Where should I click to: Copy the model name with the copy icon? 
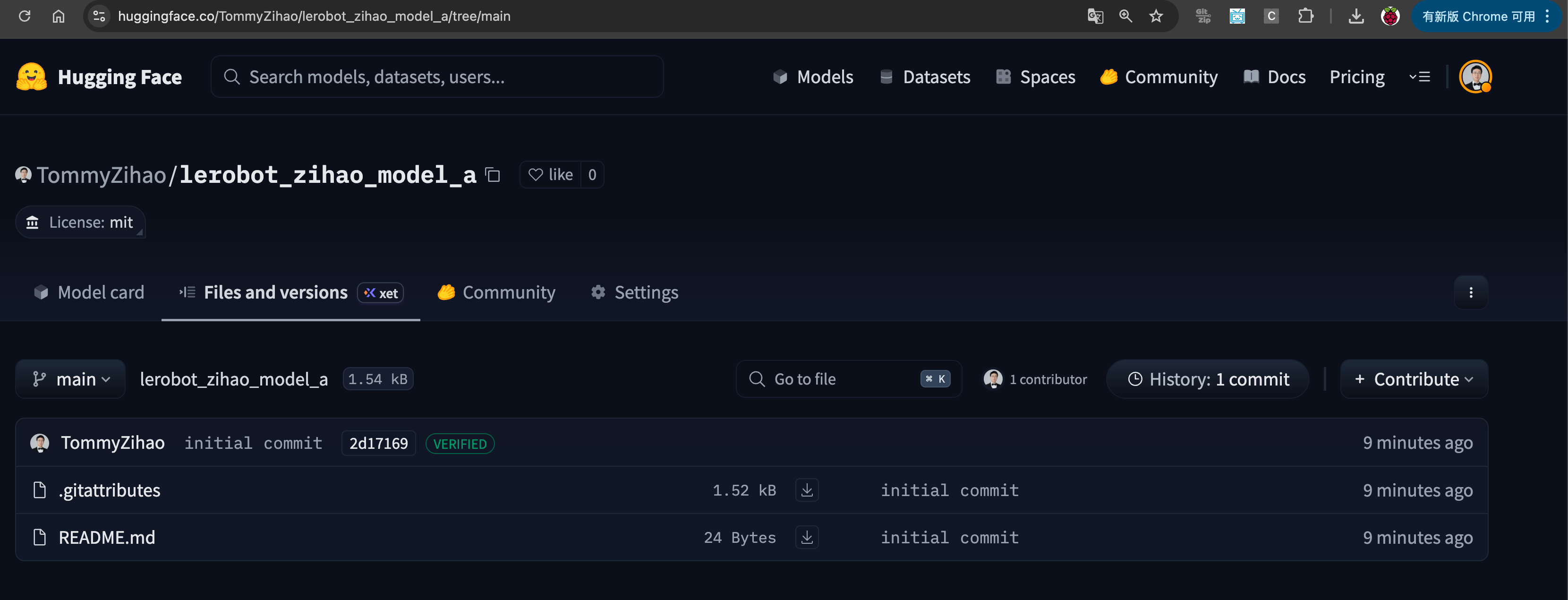pyautogui.click(x=493, y=175)
